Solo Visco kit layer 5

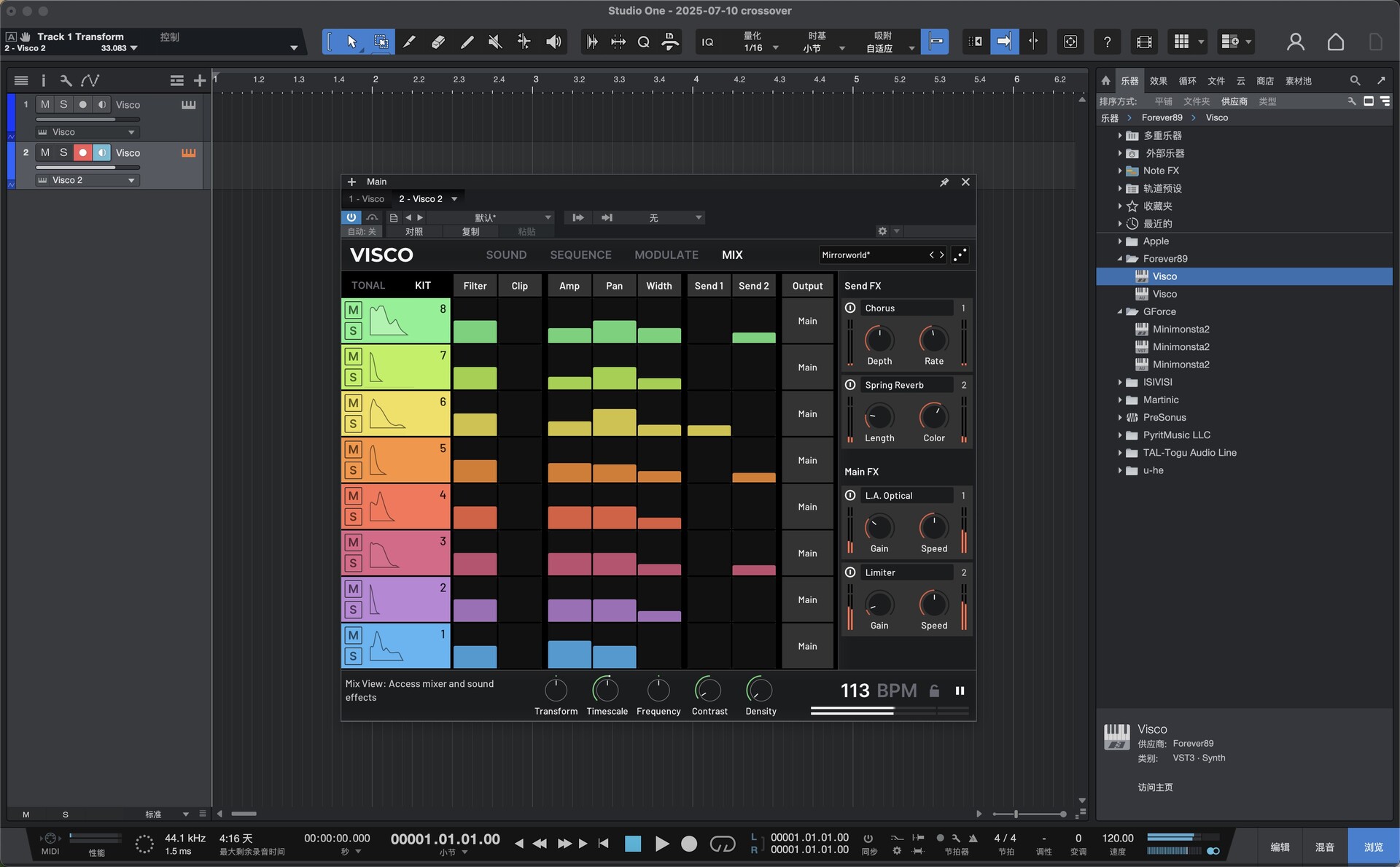coord(353,470)
